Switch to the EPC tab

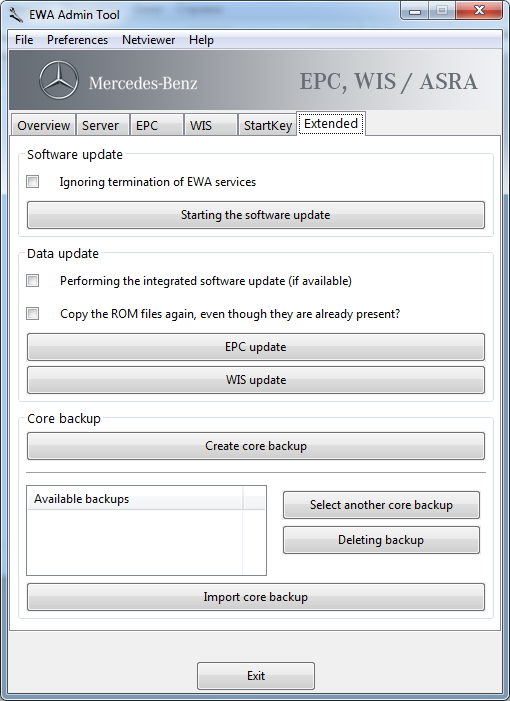[157, 125]
